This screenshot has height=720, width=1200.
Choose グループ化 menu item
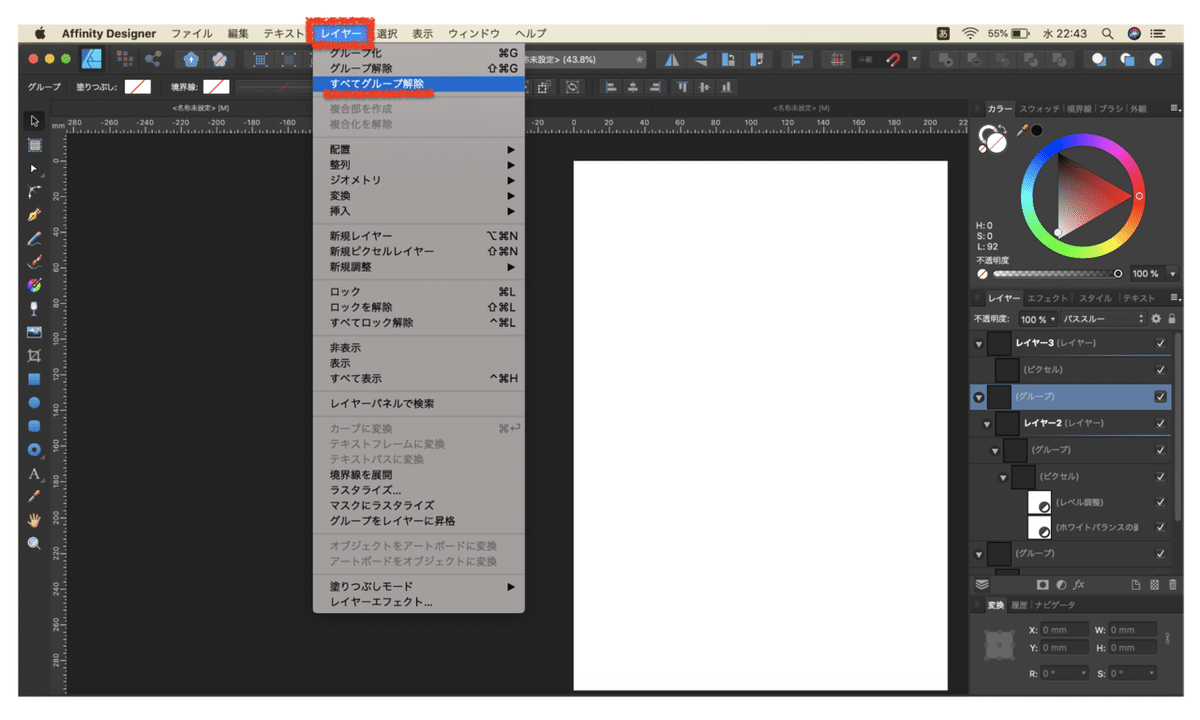pyautogui.click(x=419, y=53)
